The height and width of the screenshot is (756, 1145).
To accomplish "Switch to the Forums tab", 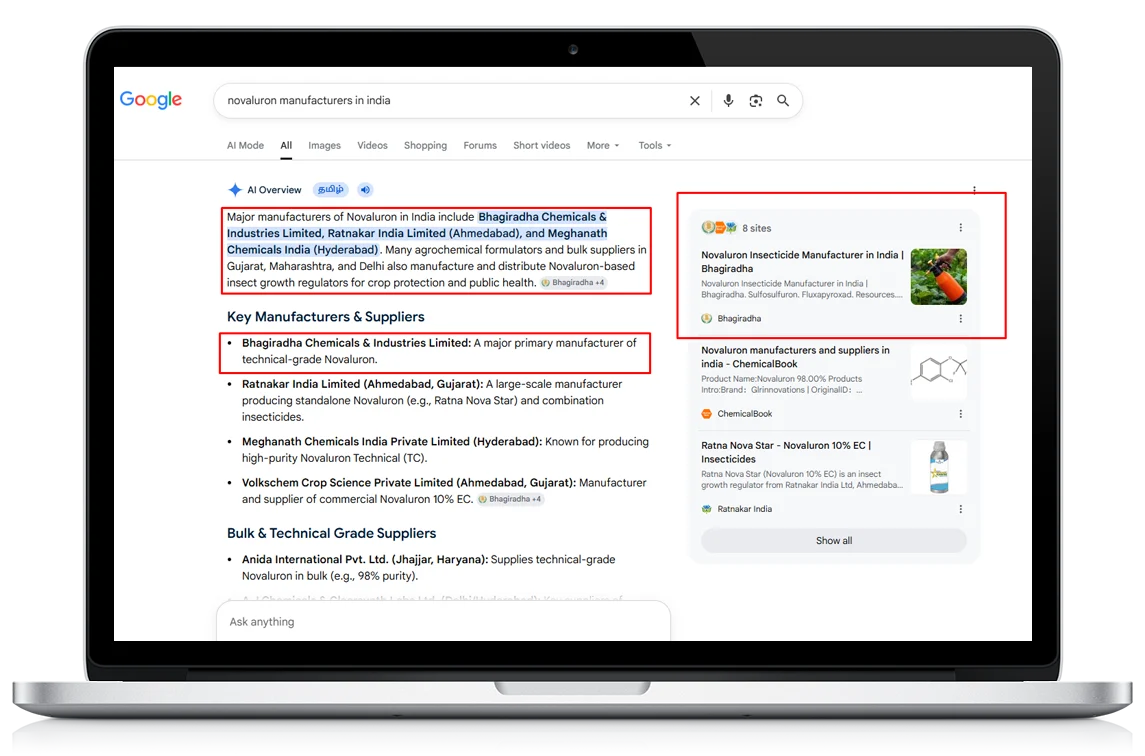I will [480, 145].
